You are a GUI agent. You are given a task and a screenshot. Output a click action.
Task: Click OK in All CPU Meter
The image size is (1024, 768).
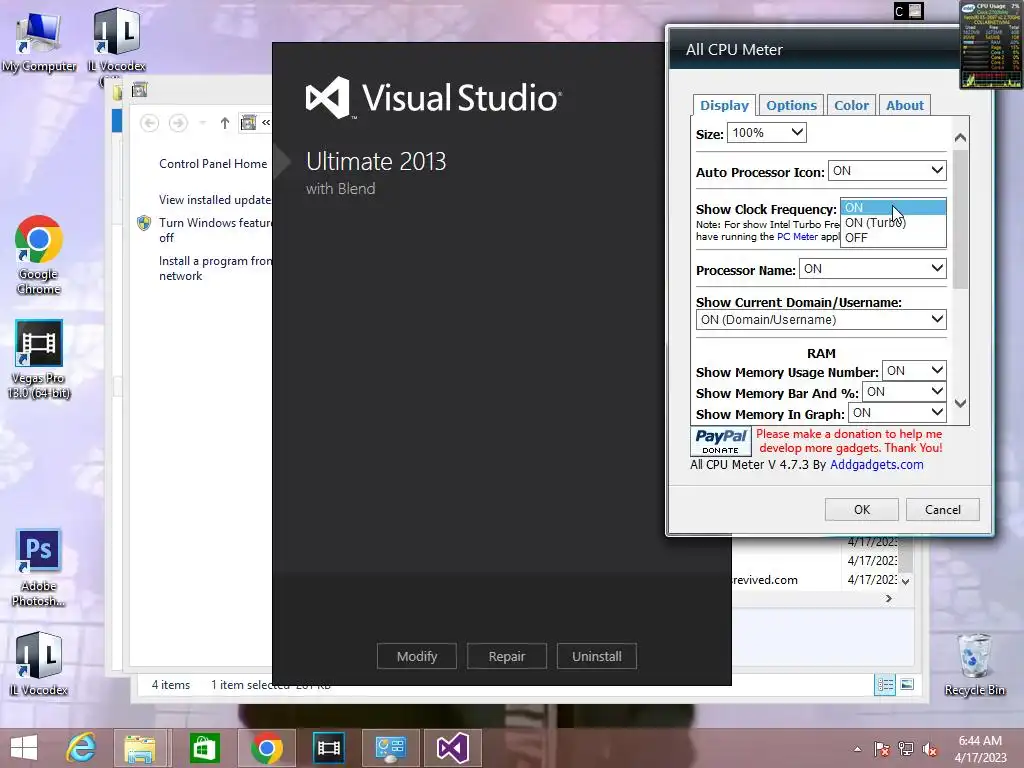(861, 509)
